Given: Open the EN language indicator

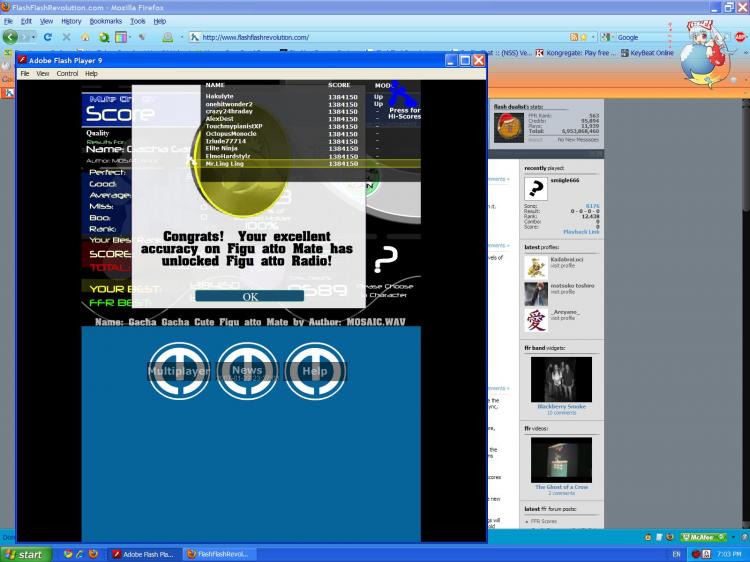Looking at the screenshot, I should pos(676,554).
